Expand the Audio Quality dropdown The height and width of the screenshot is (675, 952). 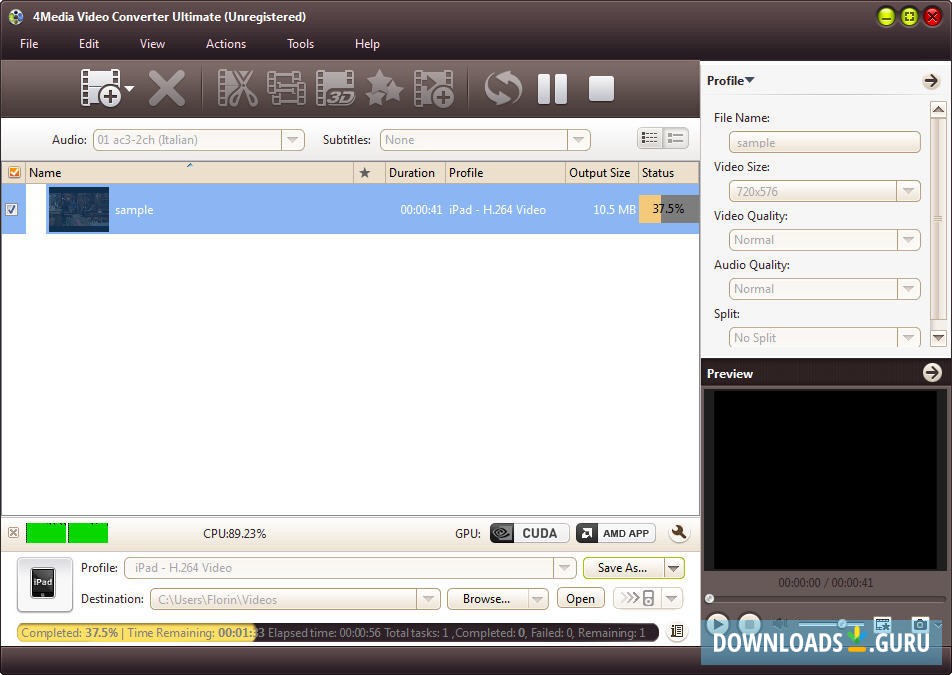908,289
